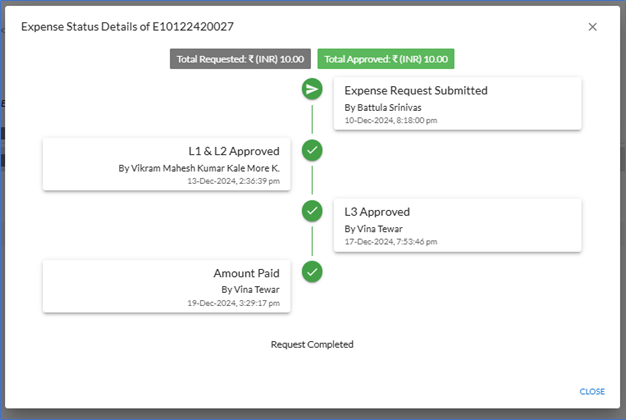Open the L3 Approved card

[458, 225]
